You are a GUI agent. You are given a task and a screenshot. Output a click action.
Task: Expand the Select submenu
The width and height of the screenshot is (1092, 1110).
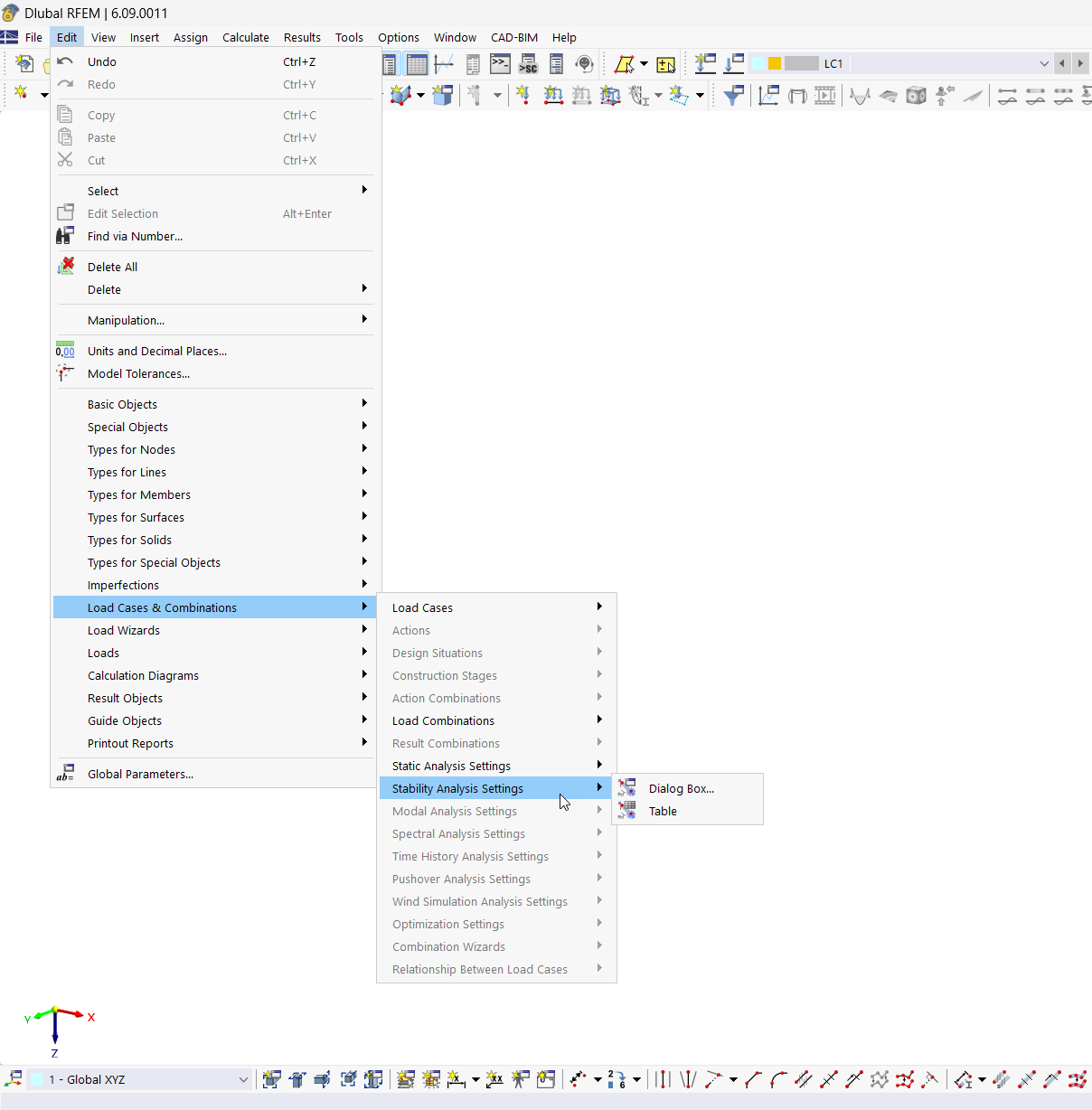click(x=215, y=191)
